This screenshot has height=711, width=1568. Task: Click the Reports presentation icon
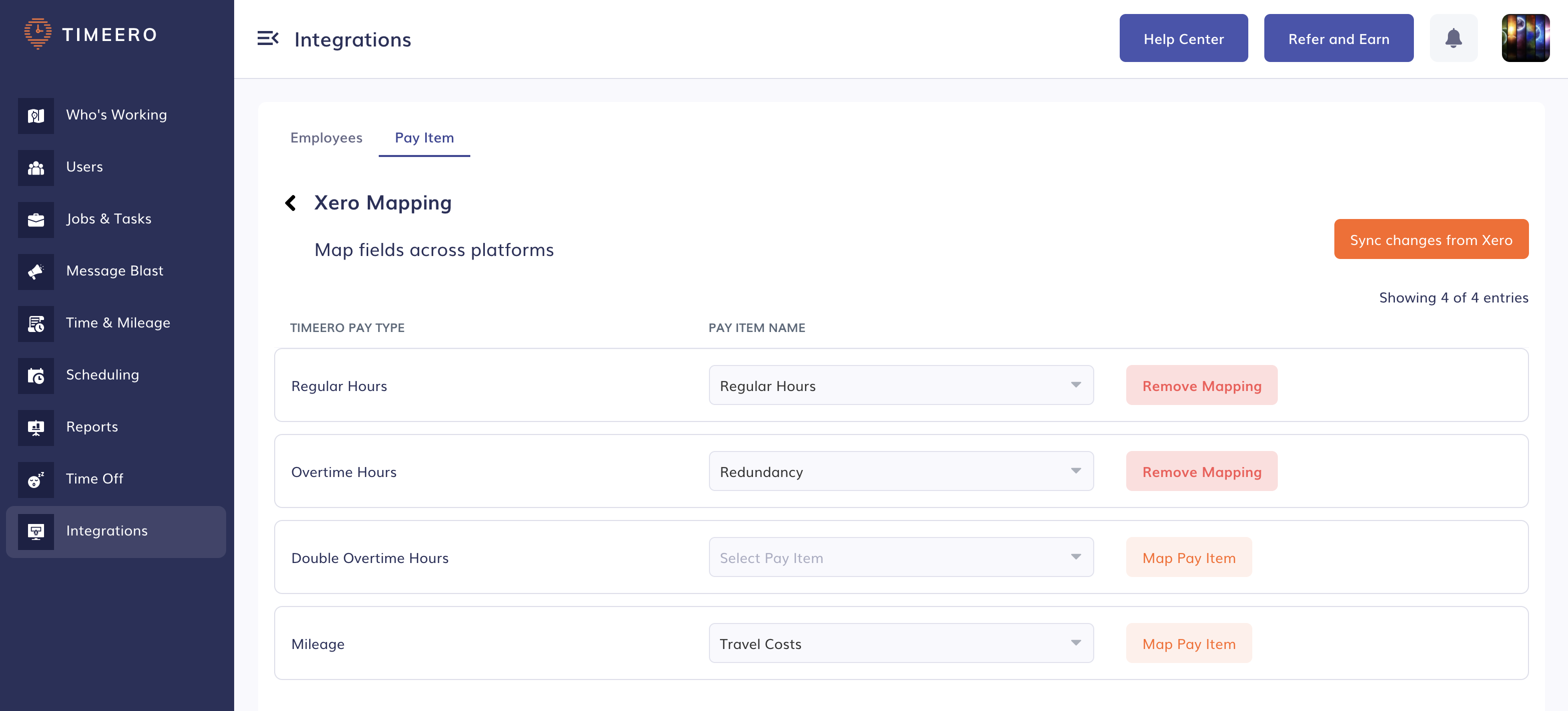[36, 427]
